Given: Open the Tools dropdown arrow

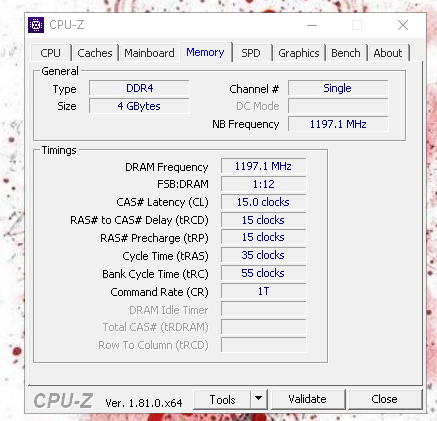Looking at the screenshot, I should click(x=258, y=399).
